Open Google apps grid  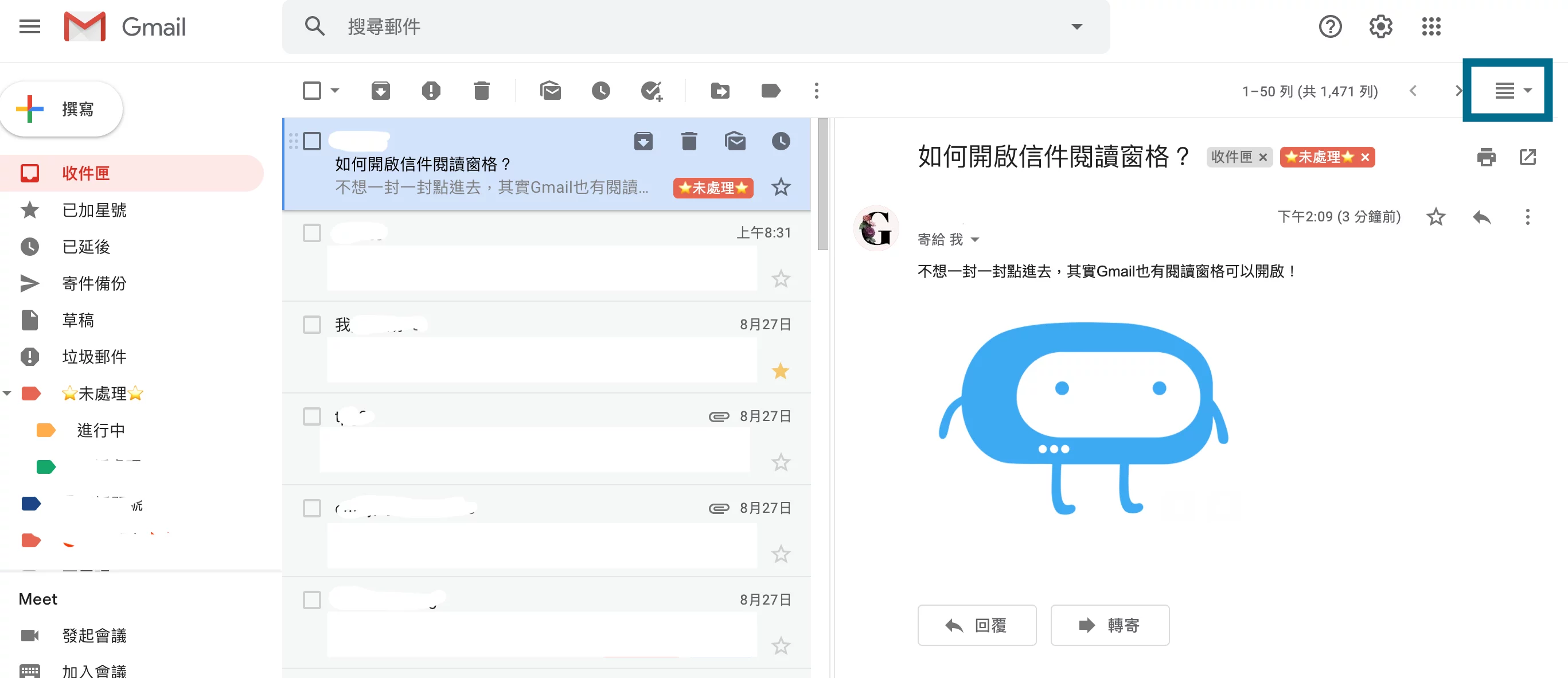[1431, 27]
